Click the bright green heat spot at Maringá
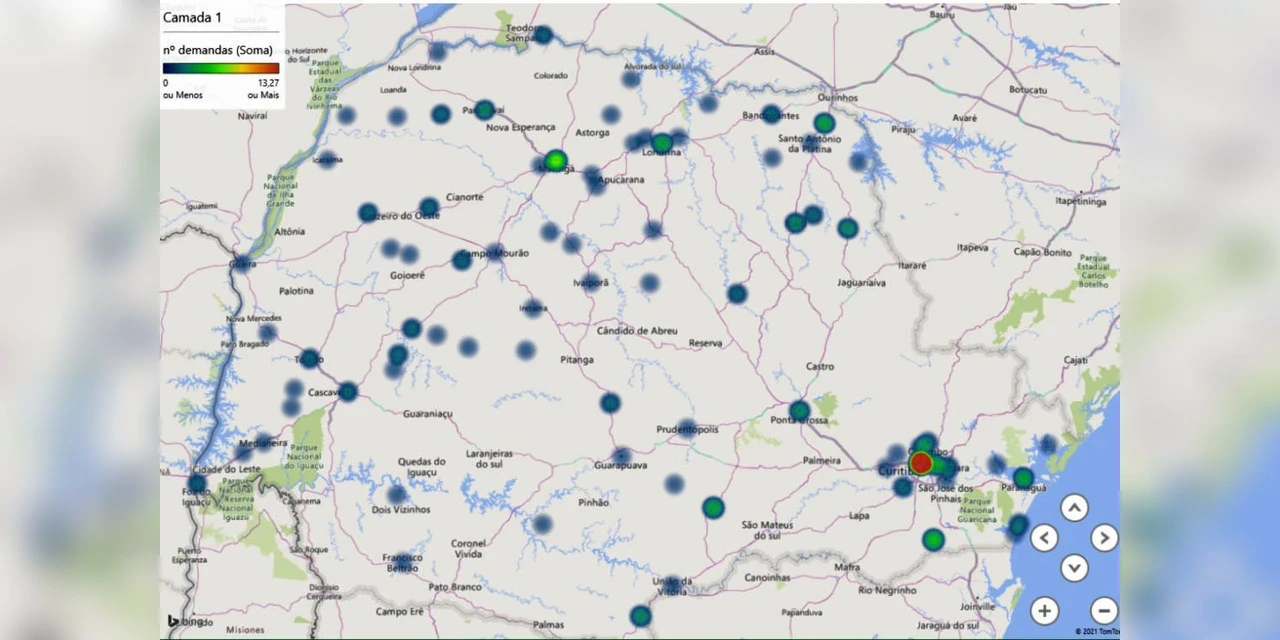Screen dimensions: 1280x640 [556, 160]
